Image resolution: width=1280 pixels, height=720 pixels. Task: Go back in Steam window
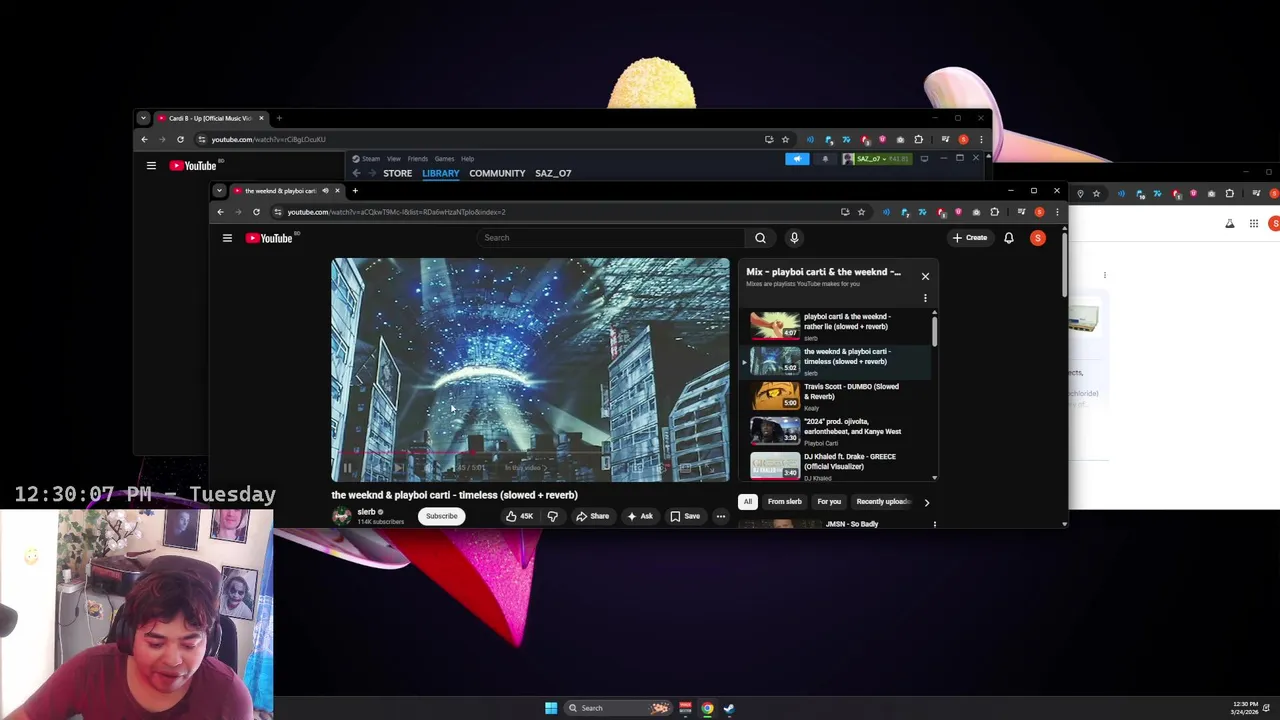[356, 173]
